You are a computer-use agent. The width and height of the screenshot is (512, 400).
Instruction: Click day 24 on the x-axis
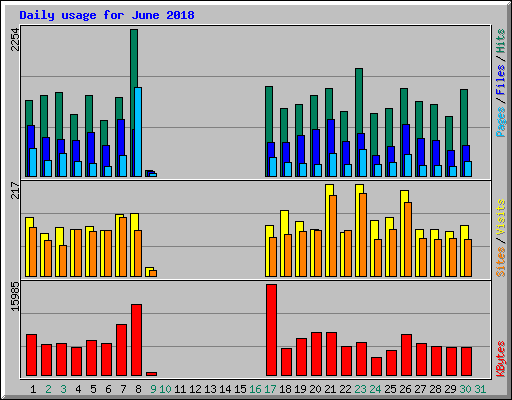375,389
